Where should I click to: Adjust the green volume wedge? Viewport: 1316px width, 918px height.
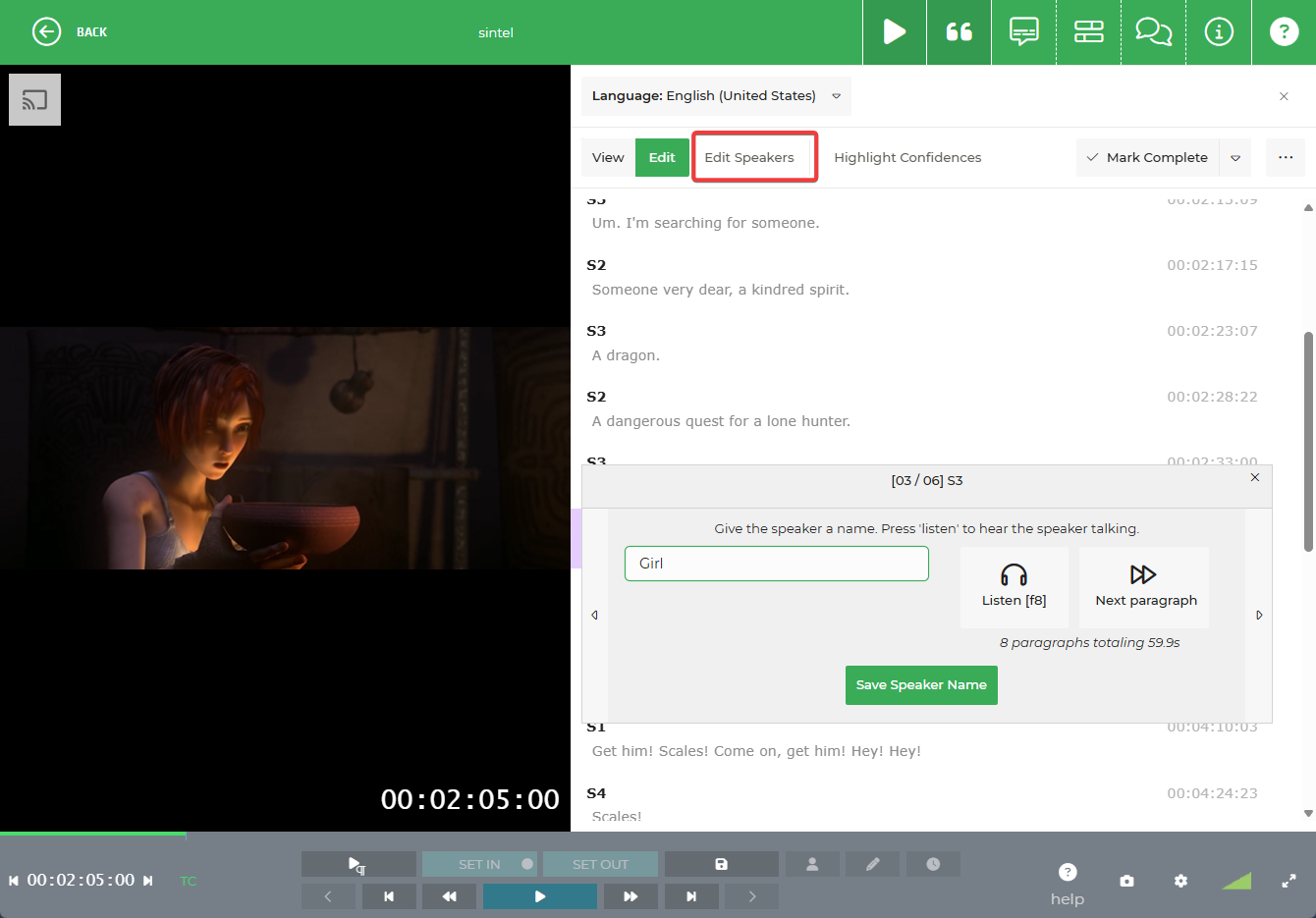click(1237, 881)
